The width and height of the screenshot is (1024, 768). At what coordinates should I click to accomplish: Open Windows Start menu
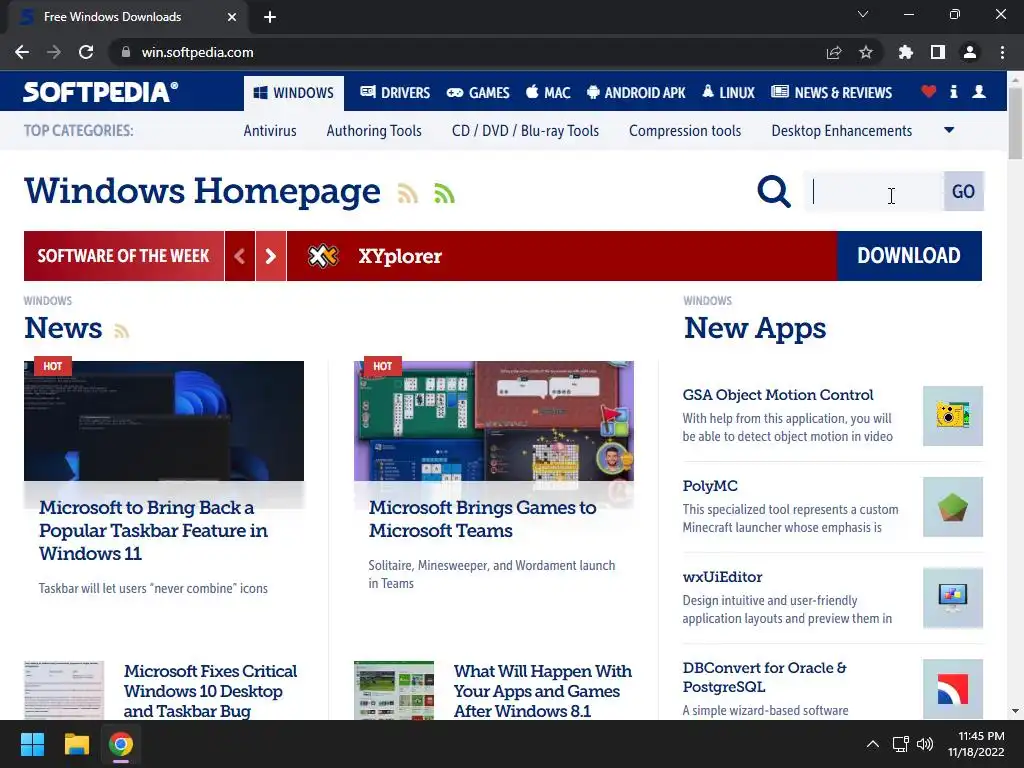click(x=32, y=744)
